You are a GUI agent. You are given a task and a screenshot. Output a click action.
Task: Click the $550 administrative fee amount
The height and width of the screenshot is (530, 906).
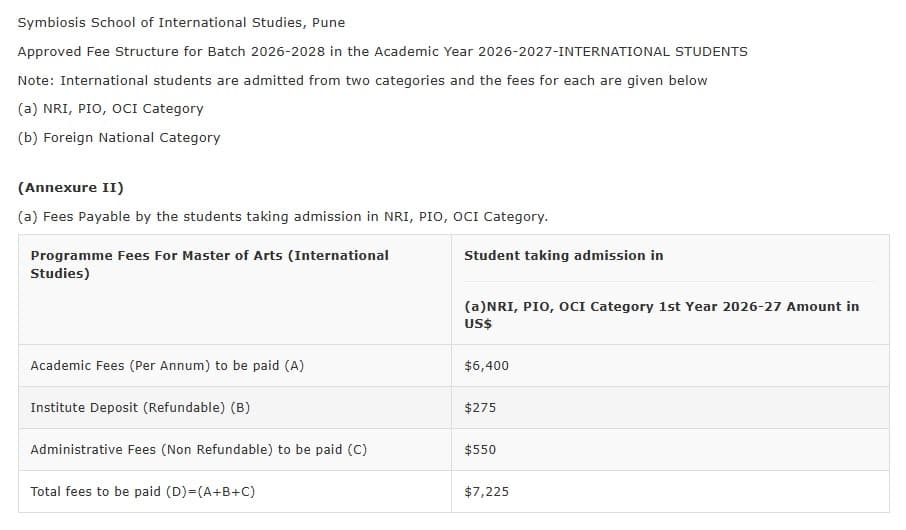[480, 450]
